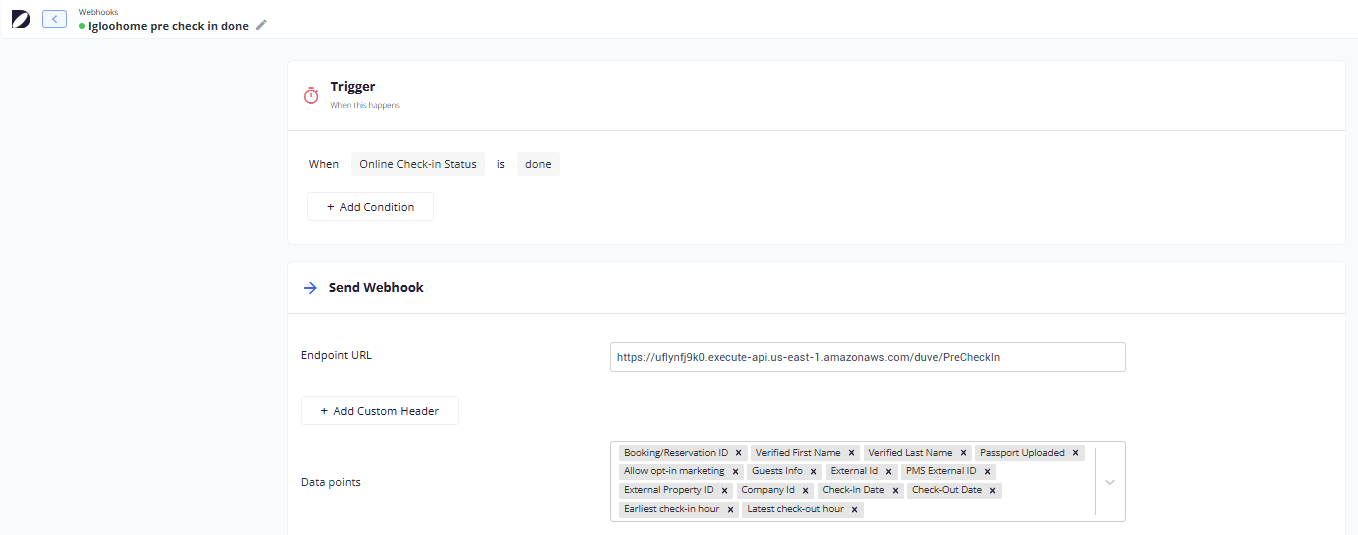Click the 'When this happens' subtitle

point(365,105)
